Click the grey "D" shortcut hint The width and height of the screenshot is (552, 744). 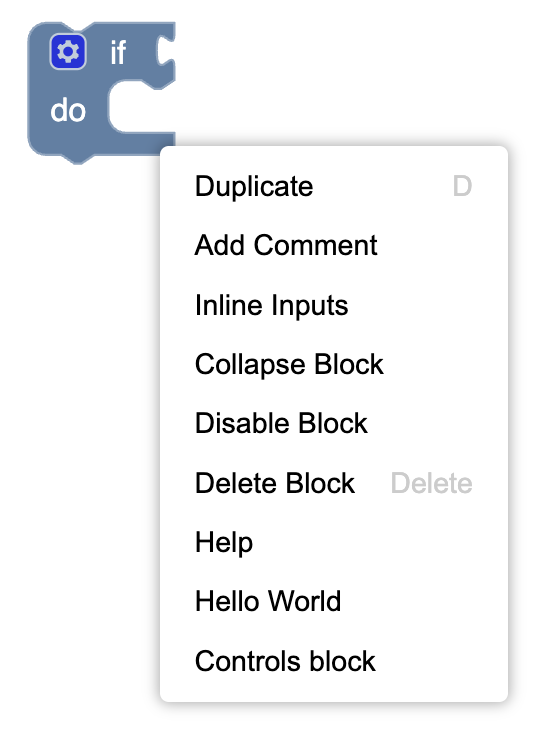462,186
